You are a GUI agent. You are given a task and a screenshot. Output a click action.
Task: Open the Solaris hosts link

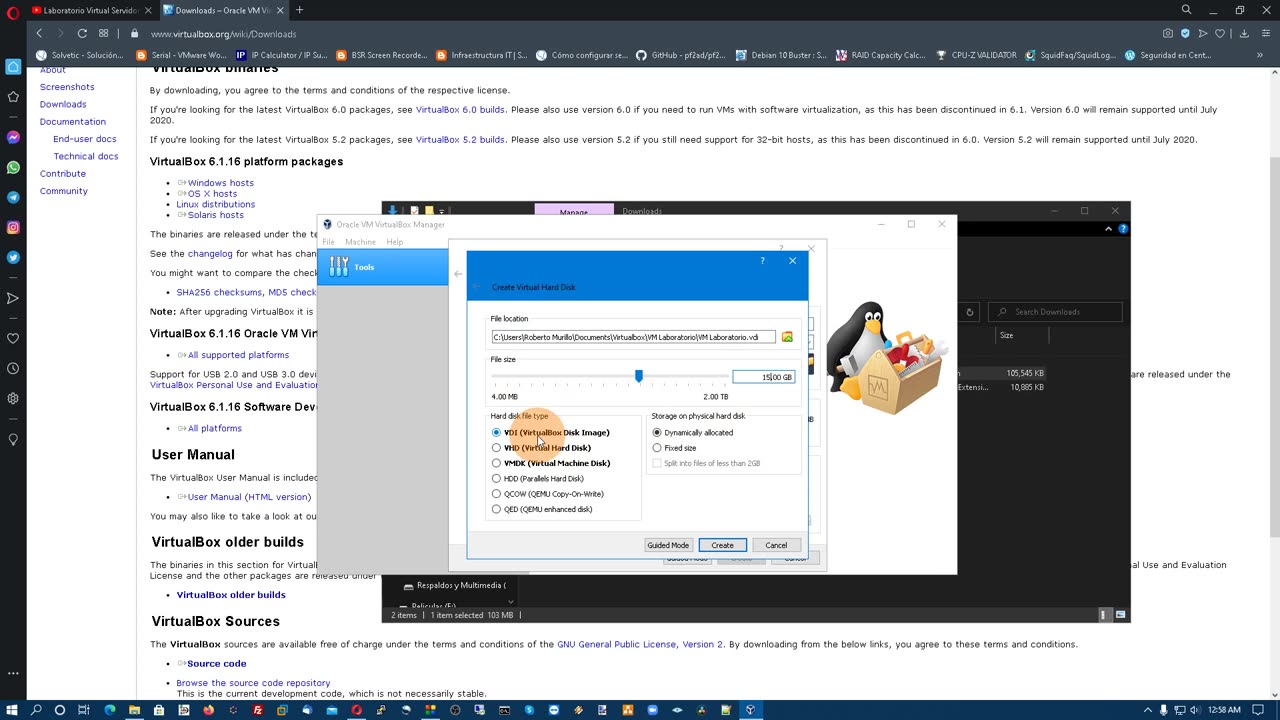tap(215, 215)
